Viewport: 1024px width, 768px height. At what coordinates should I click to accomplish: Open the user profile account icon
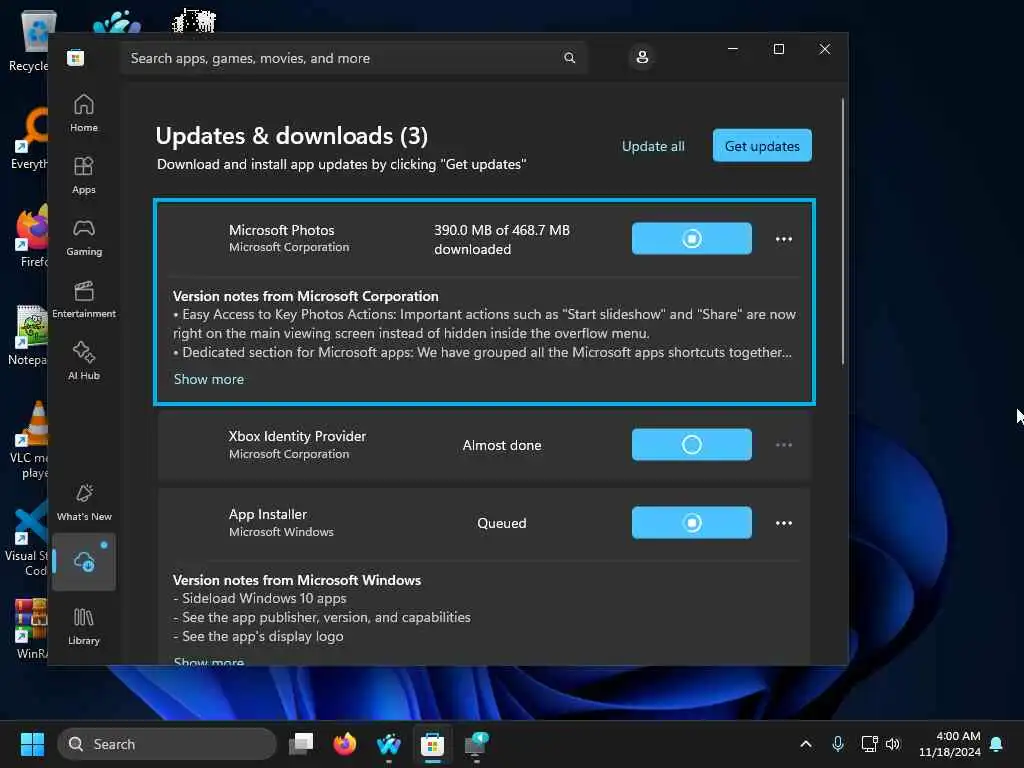coord(642,57)
